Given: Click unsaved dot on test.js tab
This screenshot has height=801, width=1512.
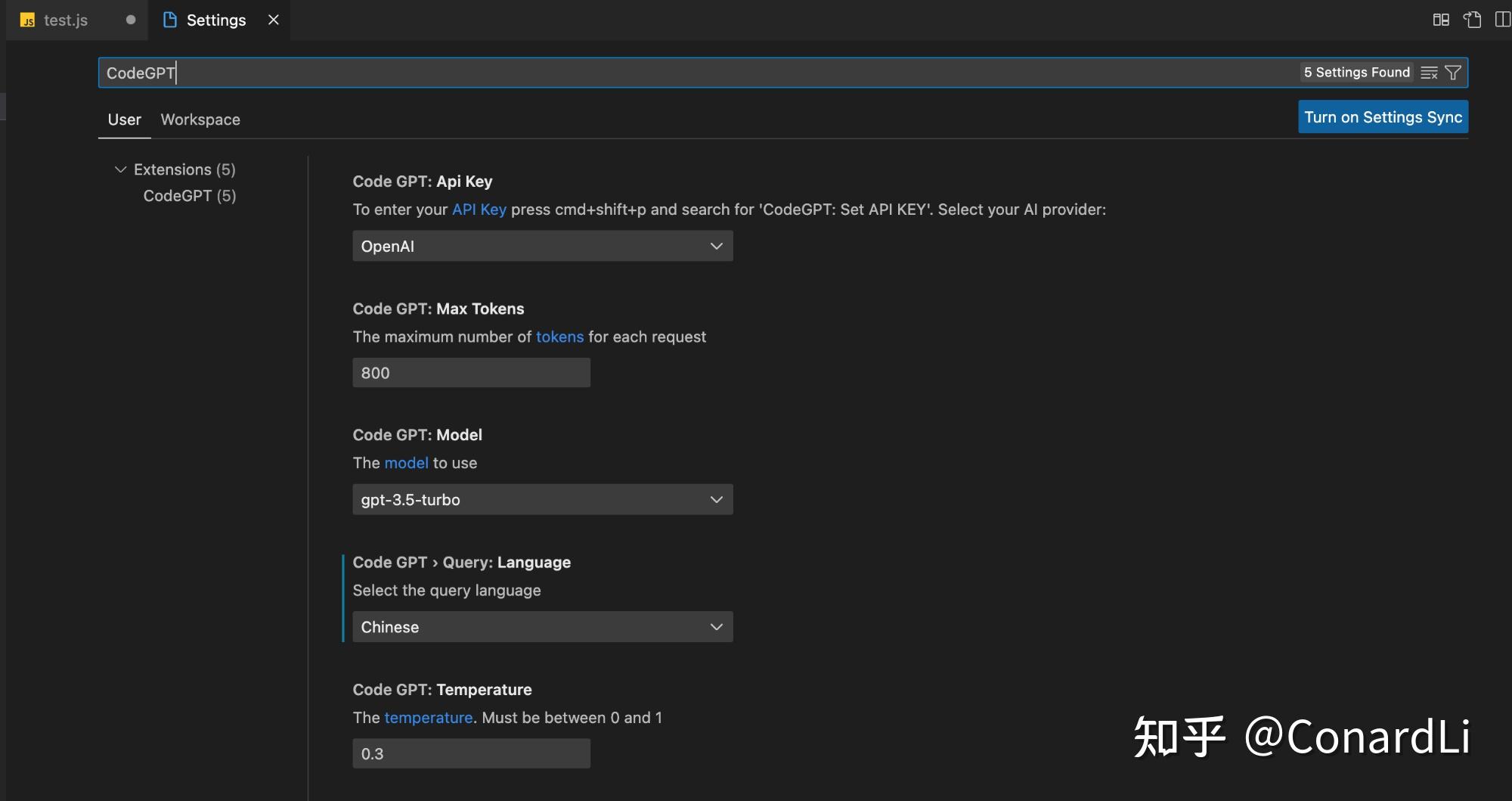Looking at the screenshot, I should click(x=131, y=20).
